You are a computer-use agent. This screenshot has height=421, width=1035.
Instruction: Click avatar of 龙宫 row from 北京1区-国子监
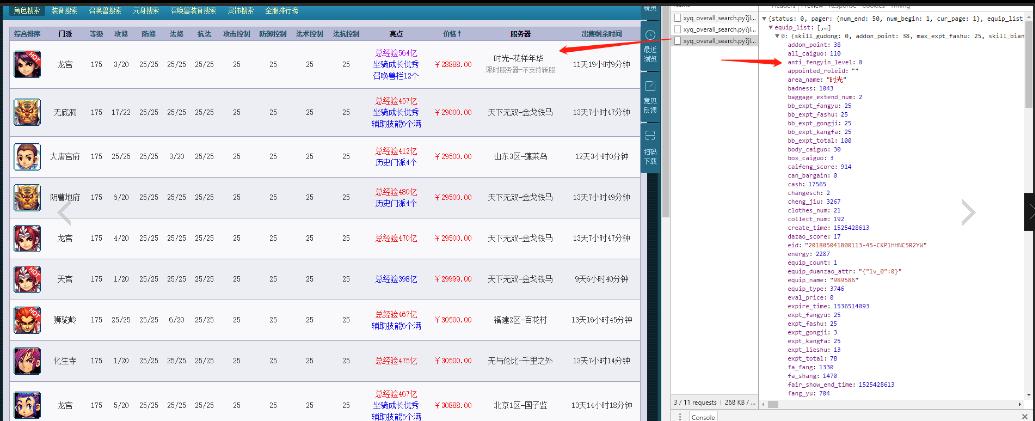click(x=27, y=405)
